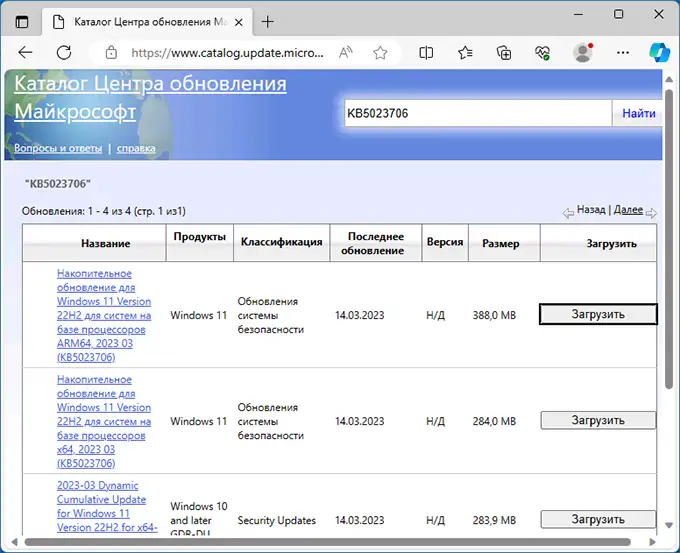The image size is (680, 553).
Task: Open the x64 KB5023706 update link
Action: point(104,421)
